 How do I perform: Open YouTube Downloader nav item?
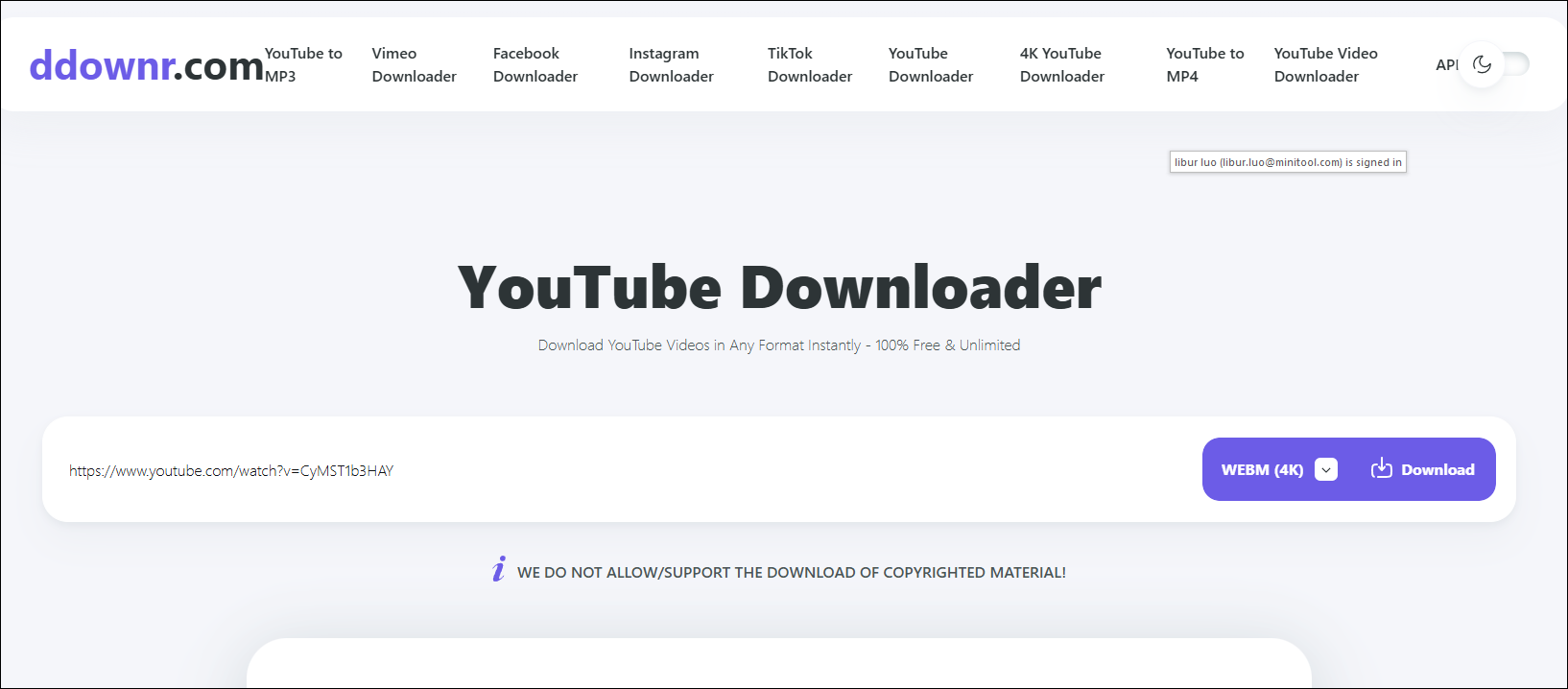coord(931,64)
